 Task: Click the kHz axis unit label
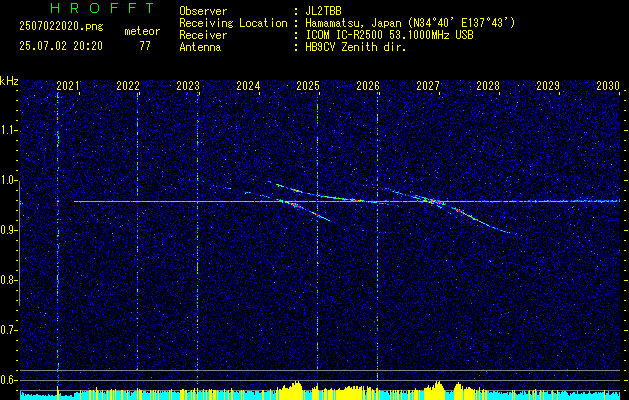(x=9, y=81)
